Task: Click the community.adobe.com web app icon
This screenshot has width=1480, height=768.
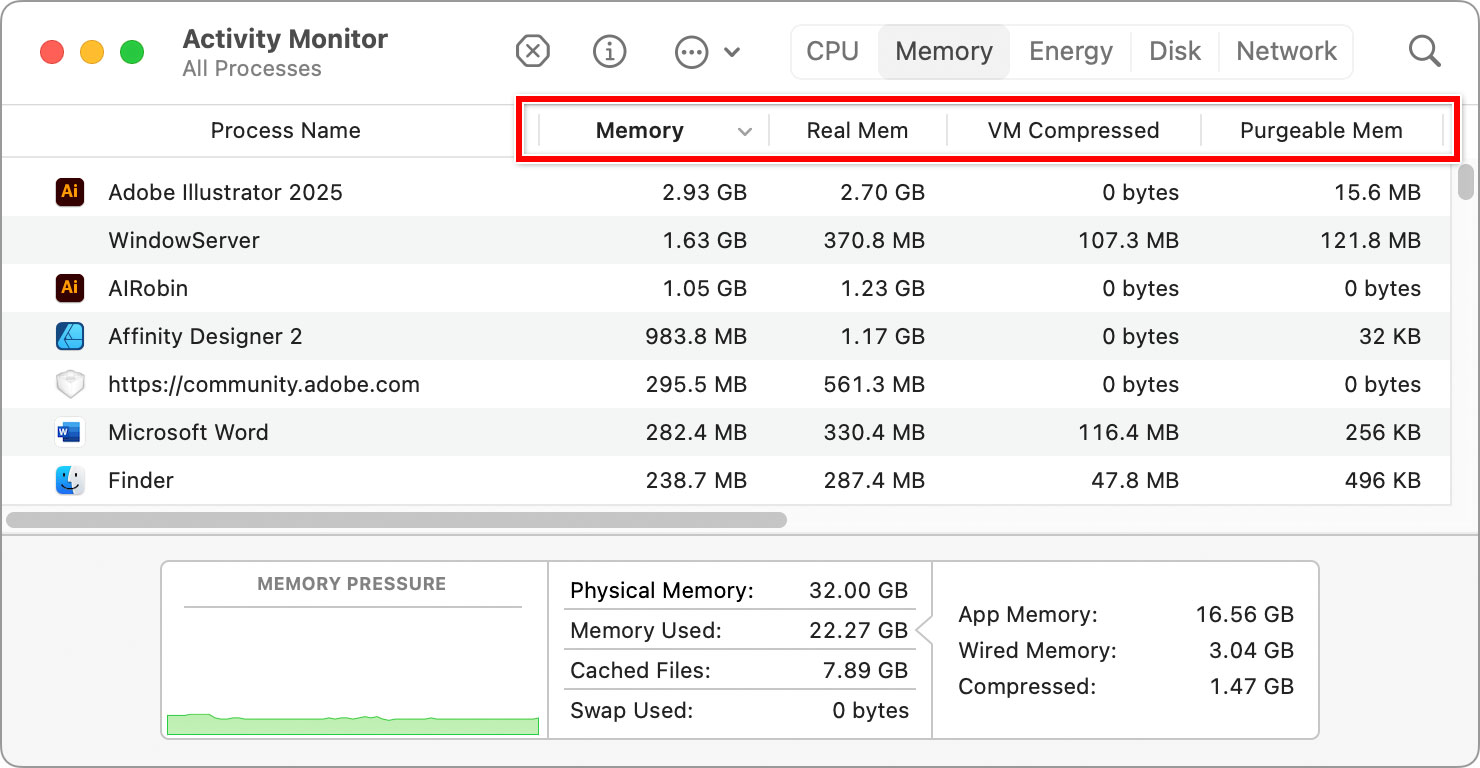Action: click(x=70, y=384)
